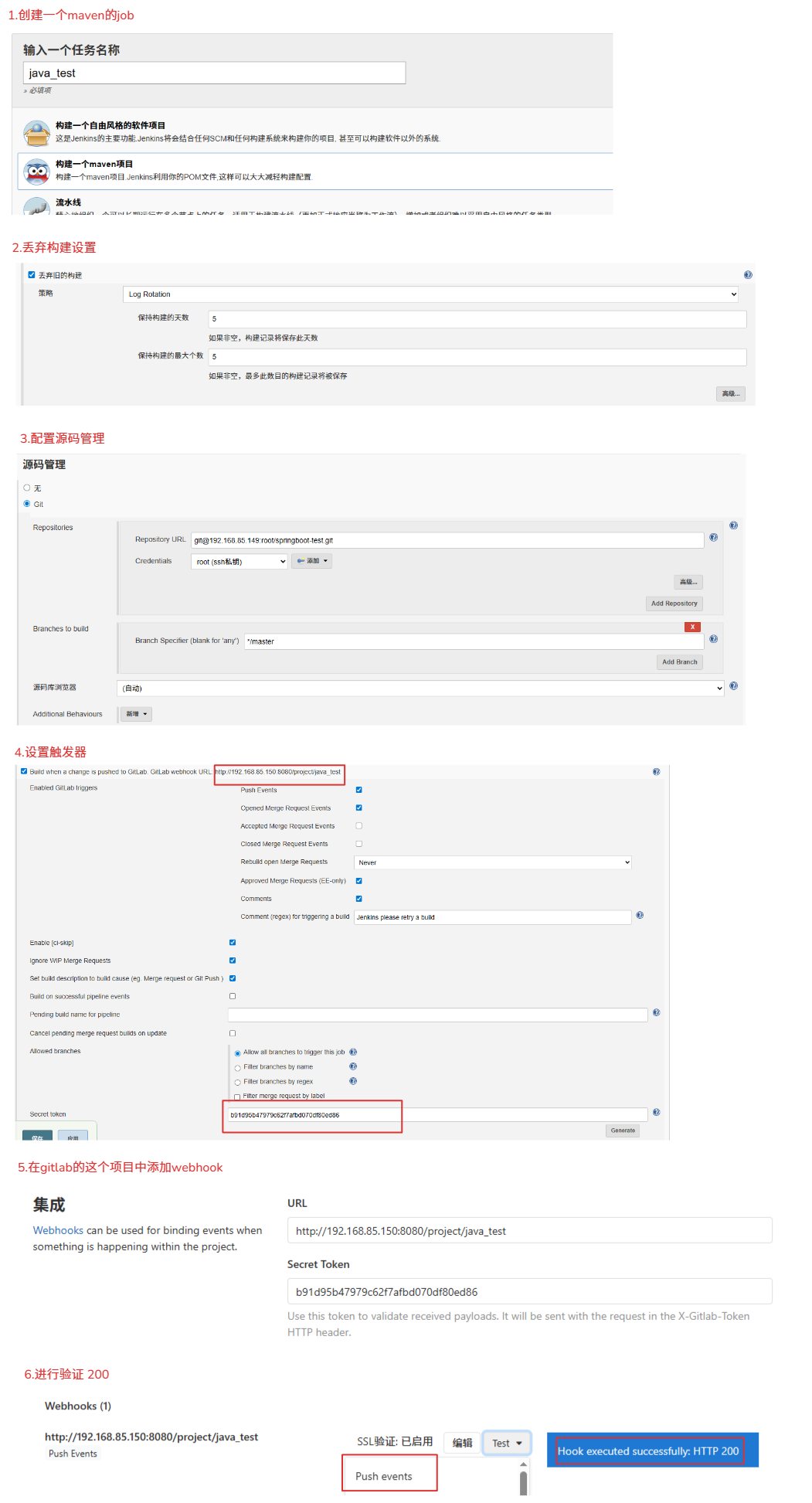The width and height of the screenshot is (812, 1503).
Task: Click Pending build name for pipeline field
Action: coord(437,1015)
